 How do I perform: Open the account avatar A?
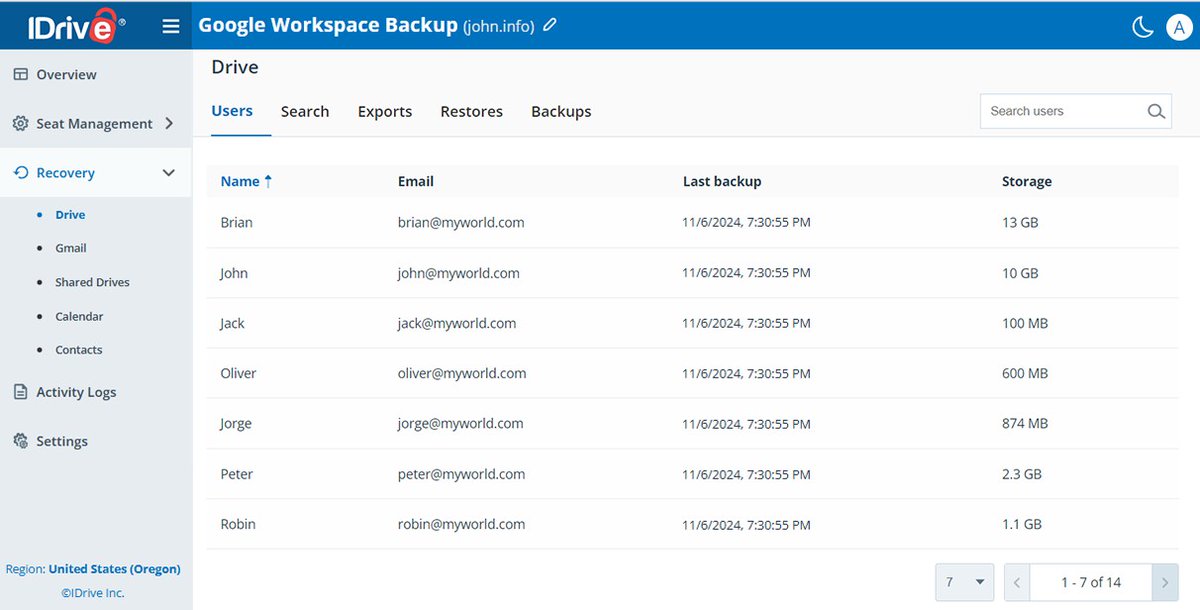(1178, 27)
